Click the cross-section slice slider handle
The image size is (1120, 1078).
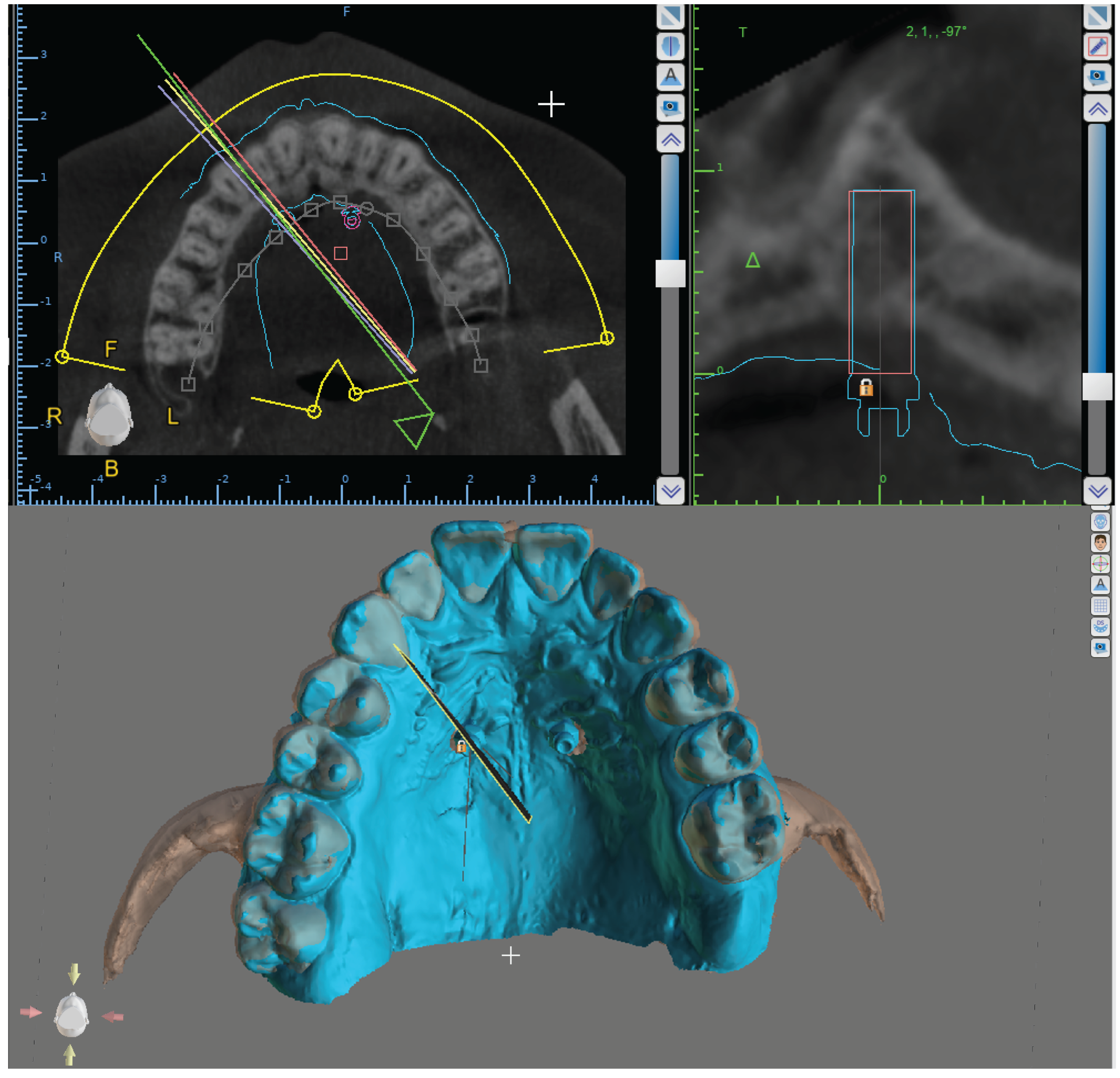tap(1097, 386)
